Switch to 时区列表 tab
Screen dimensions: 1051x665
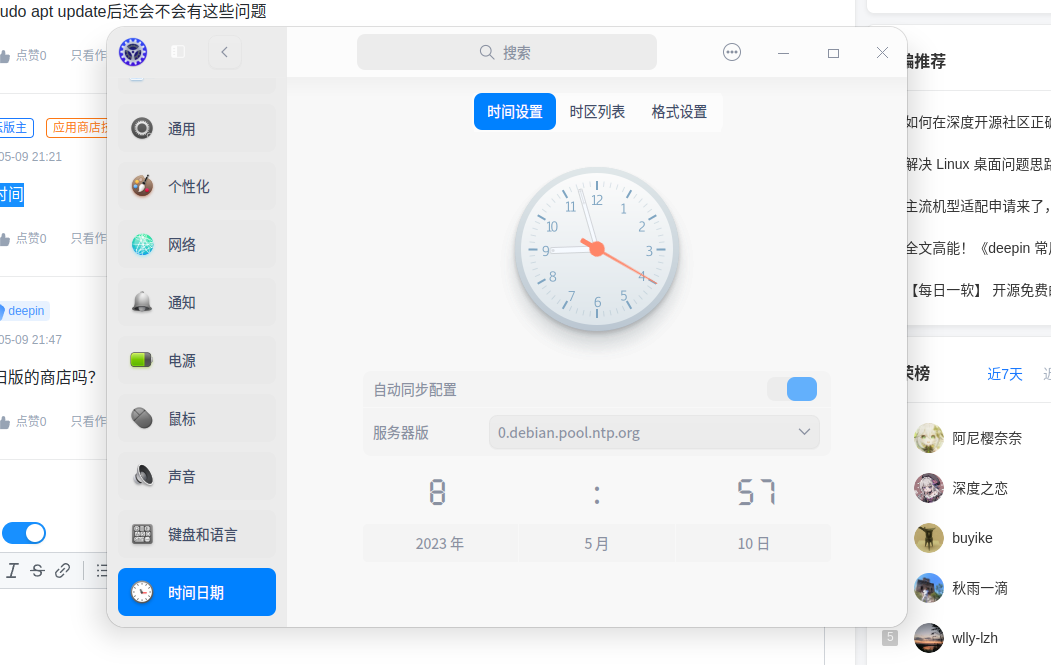[x=597, y=111]
